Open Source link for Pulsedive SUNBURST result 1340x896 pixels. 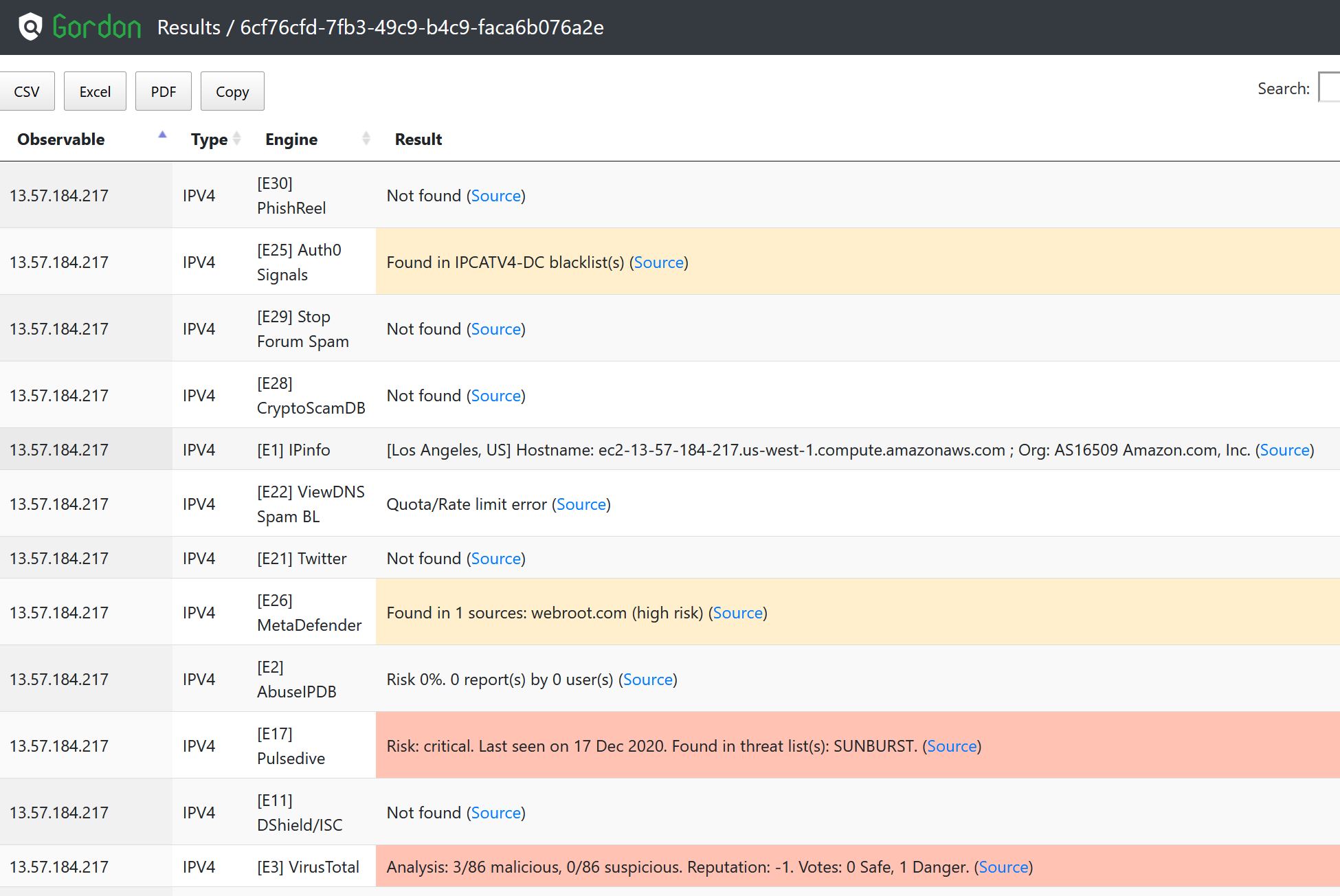[952, 746]
